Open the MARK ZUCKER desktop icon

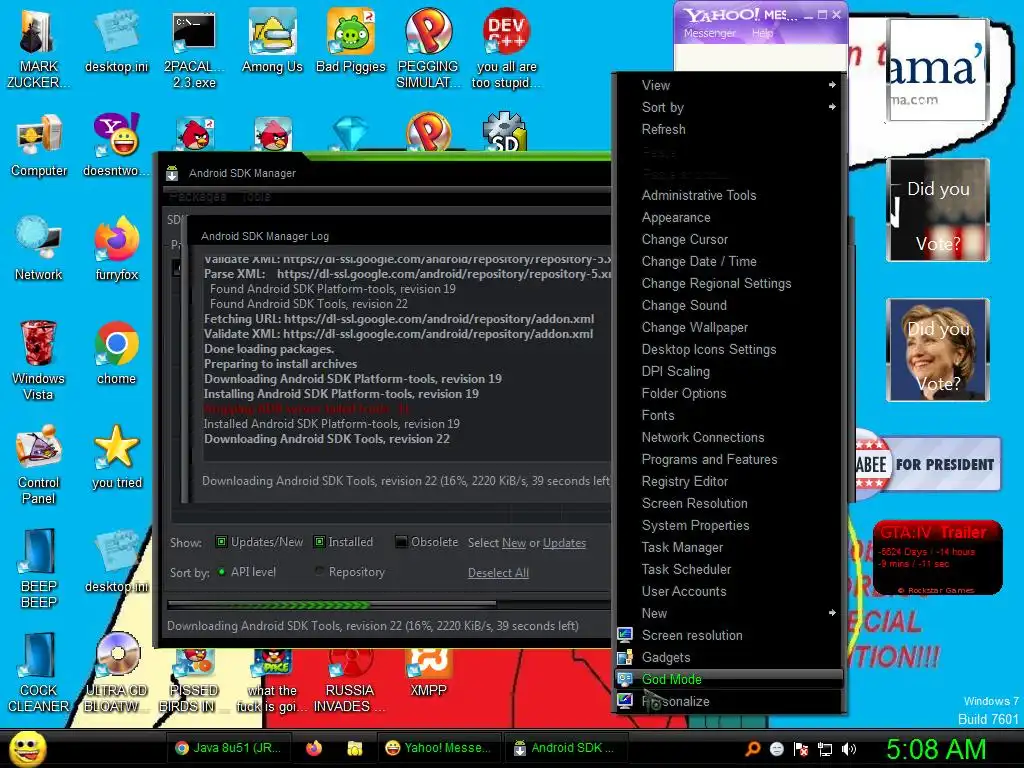pyautogui.click(x=38, y=49)
